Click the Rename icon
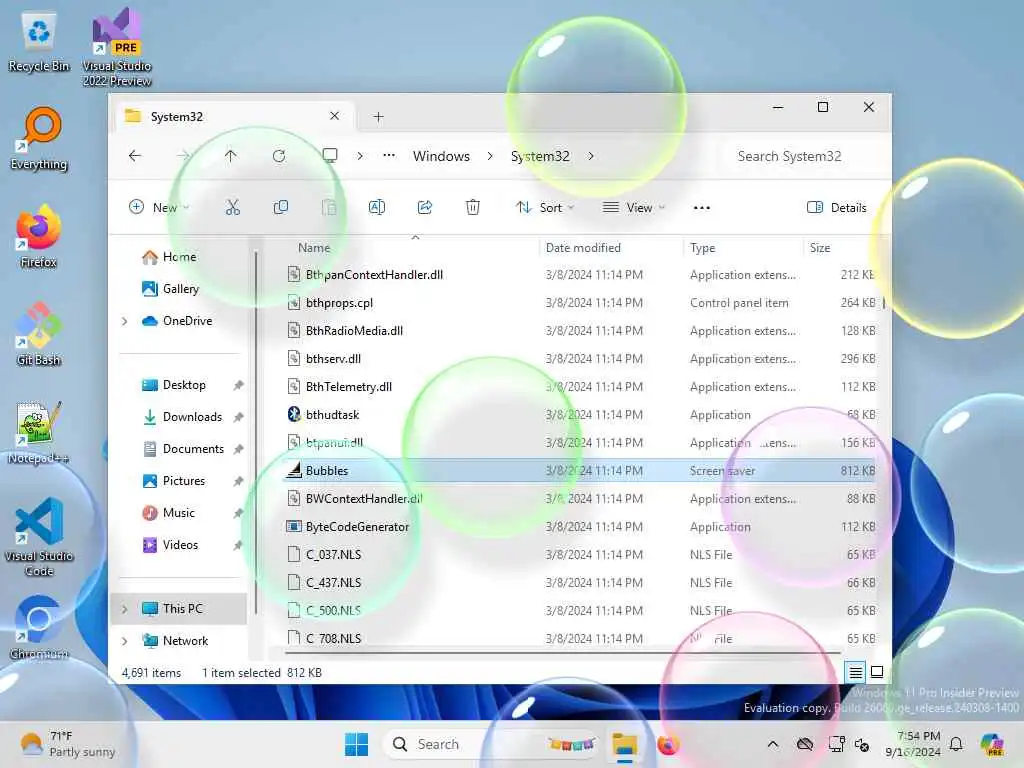The height and width of the screenshot is (768, 1024). (377, 208)
